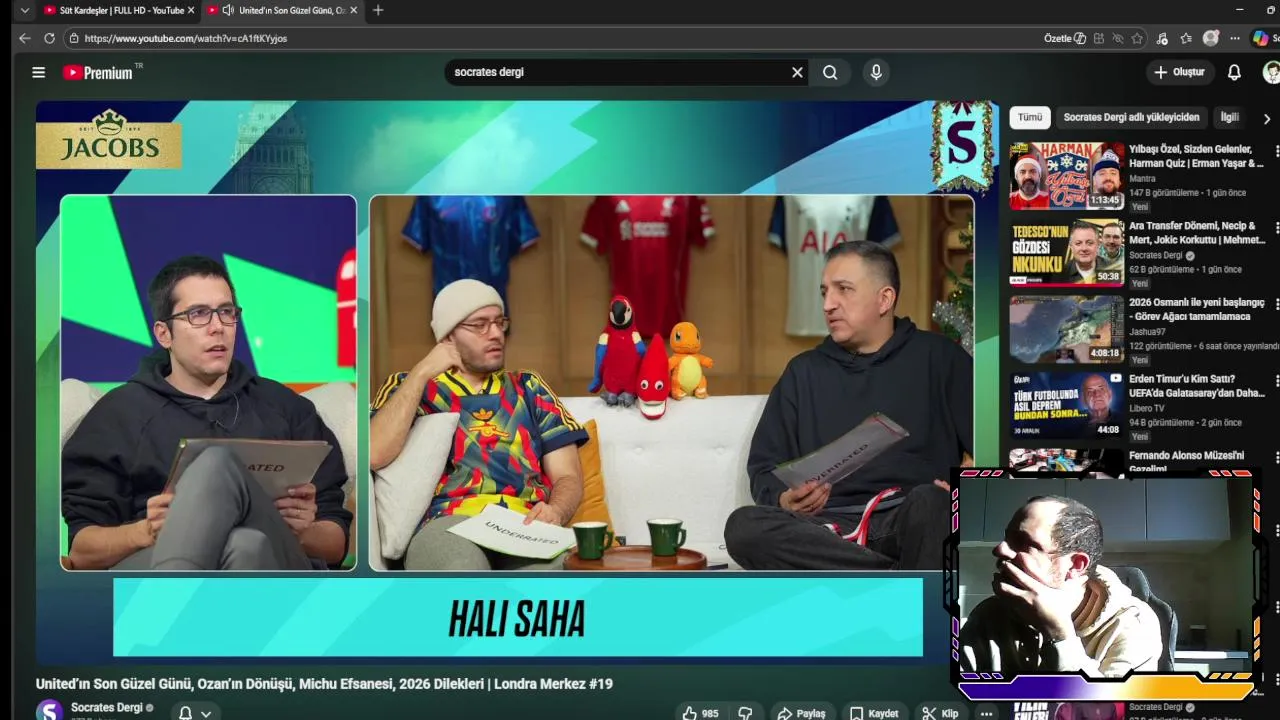
Task: Open Tedesco'nun Gözdesi Nkunku thumbnail
Action: tap(1067, 252)
